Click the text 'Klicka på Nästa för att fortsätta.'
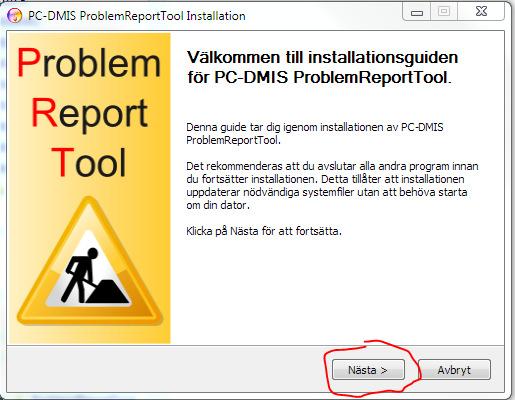515x400 pixels. click(x=264, y=231)
